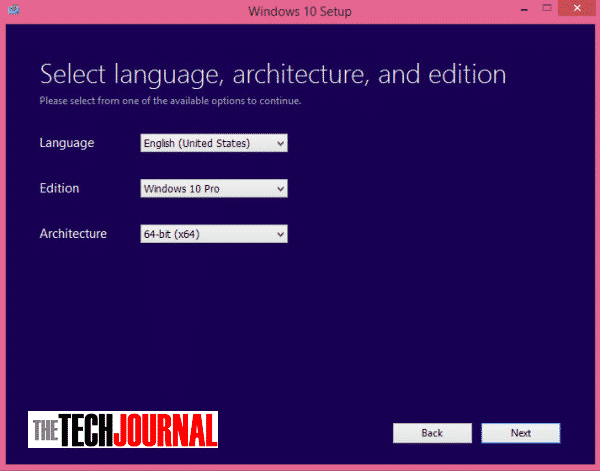The width and height of the screenshot is (602, 471).
Task: Click the arrow on English (United States) box
Action: pyautogui.click(x=280, y=143)
